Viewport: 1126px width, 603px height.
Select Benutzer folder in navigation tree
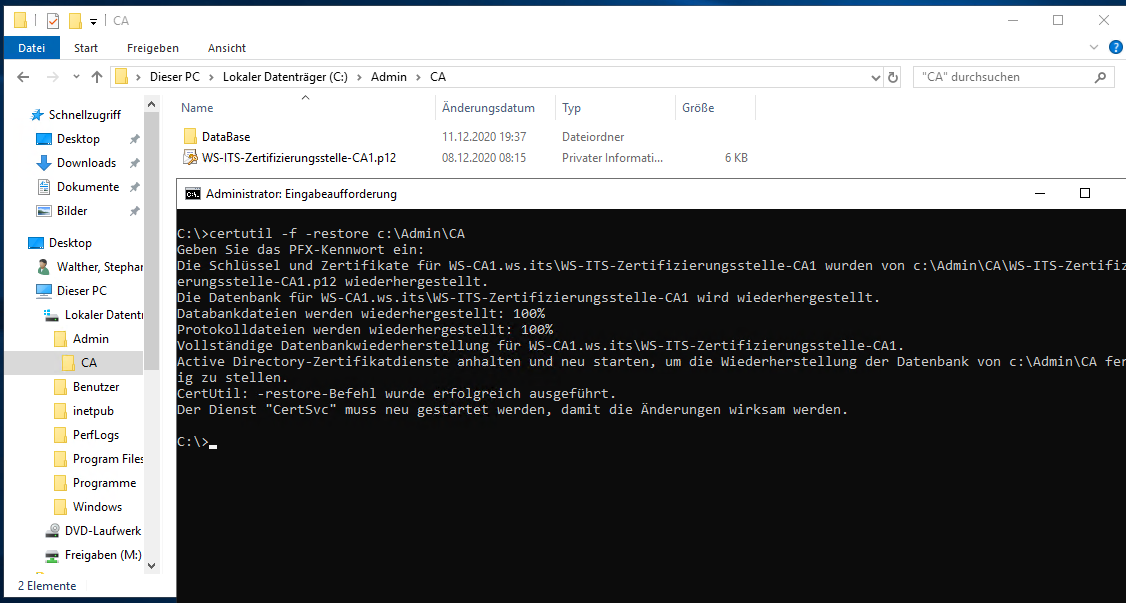(96, 387)
